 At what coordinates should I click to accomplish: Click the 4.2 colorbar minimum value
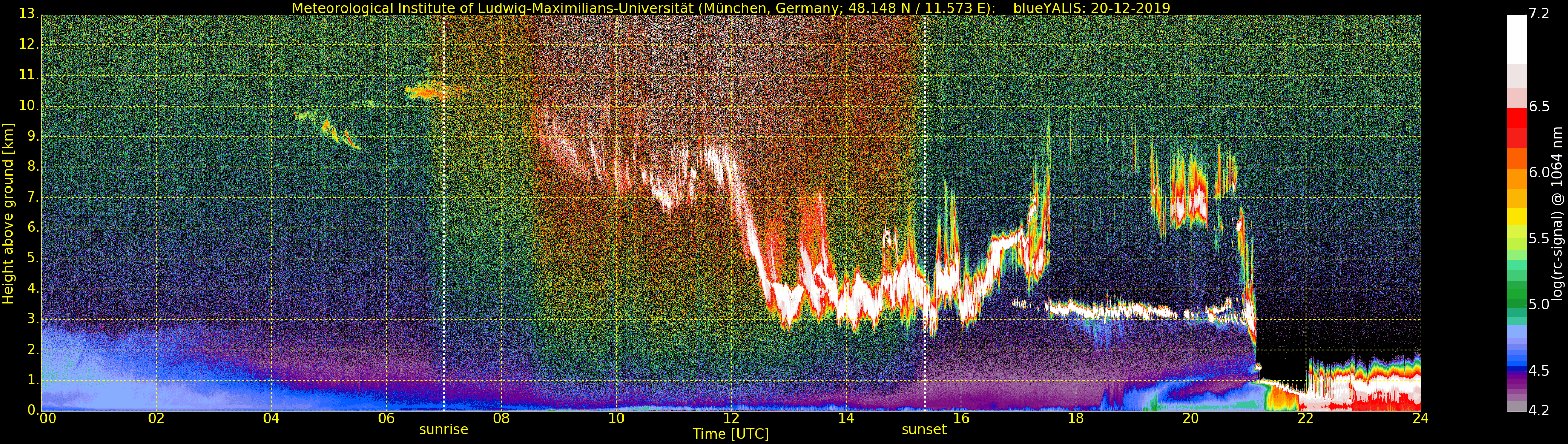point(1539,411)
